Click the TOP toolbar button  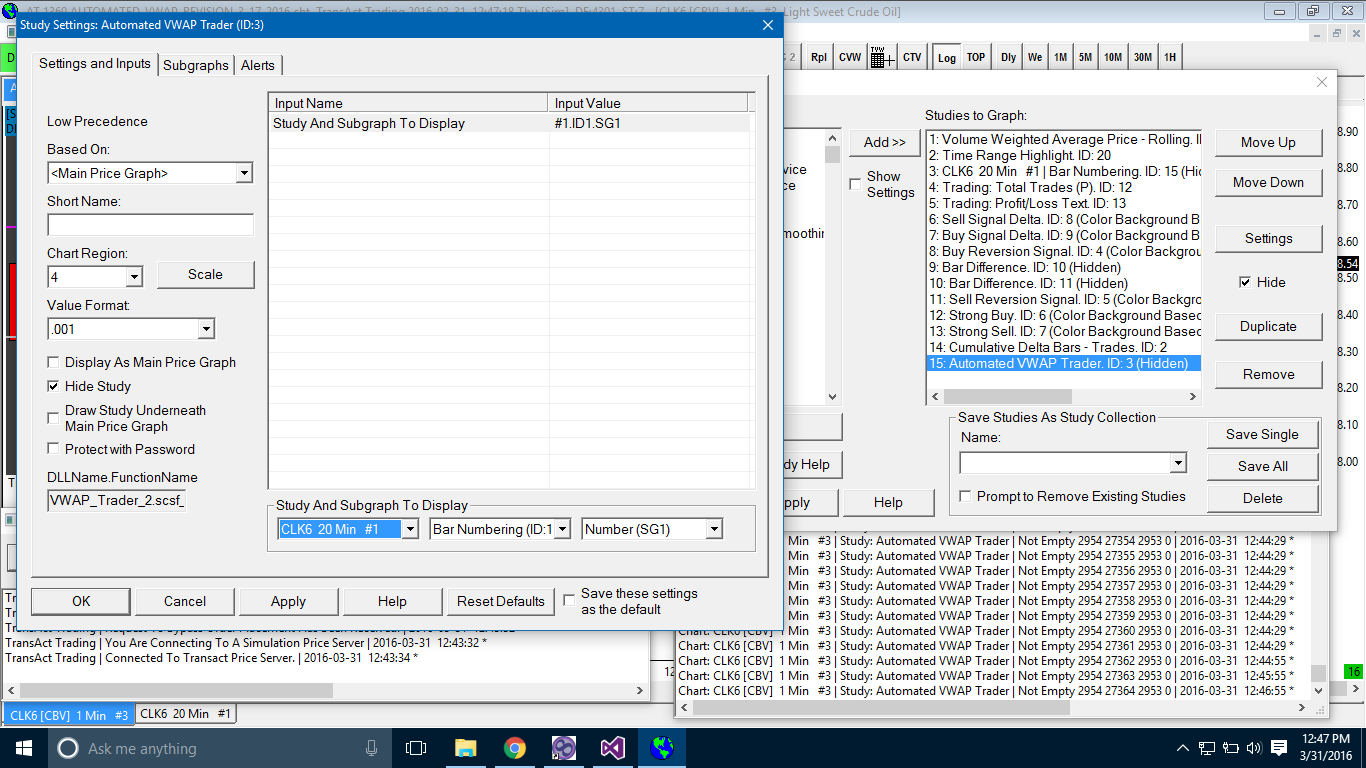click(x=976, y=57)
